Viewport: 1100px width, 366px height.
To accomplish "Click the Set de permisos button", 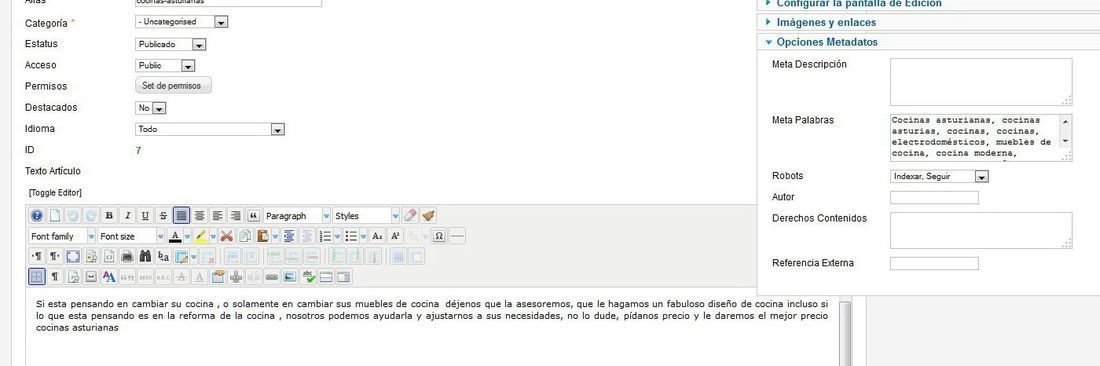I will click(x=173, y=86).
